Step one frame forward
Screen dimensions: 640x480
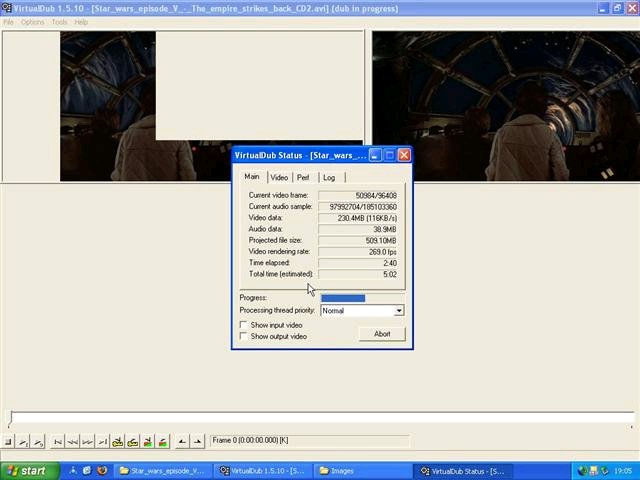87,442
